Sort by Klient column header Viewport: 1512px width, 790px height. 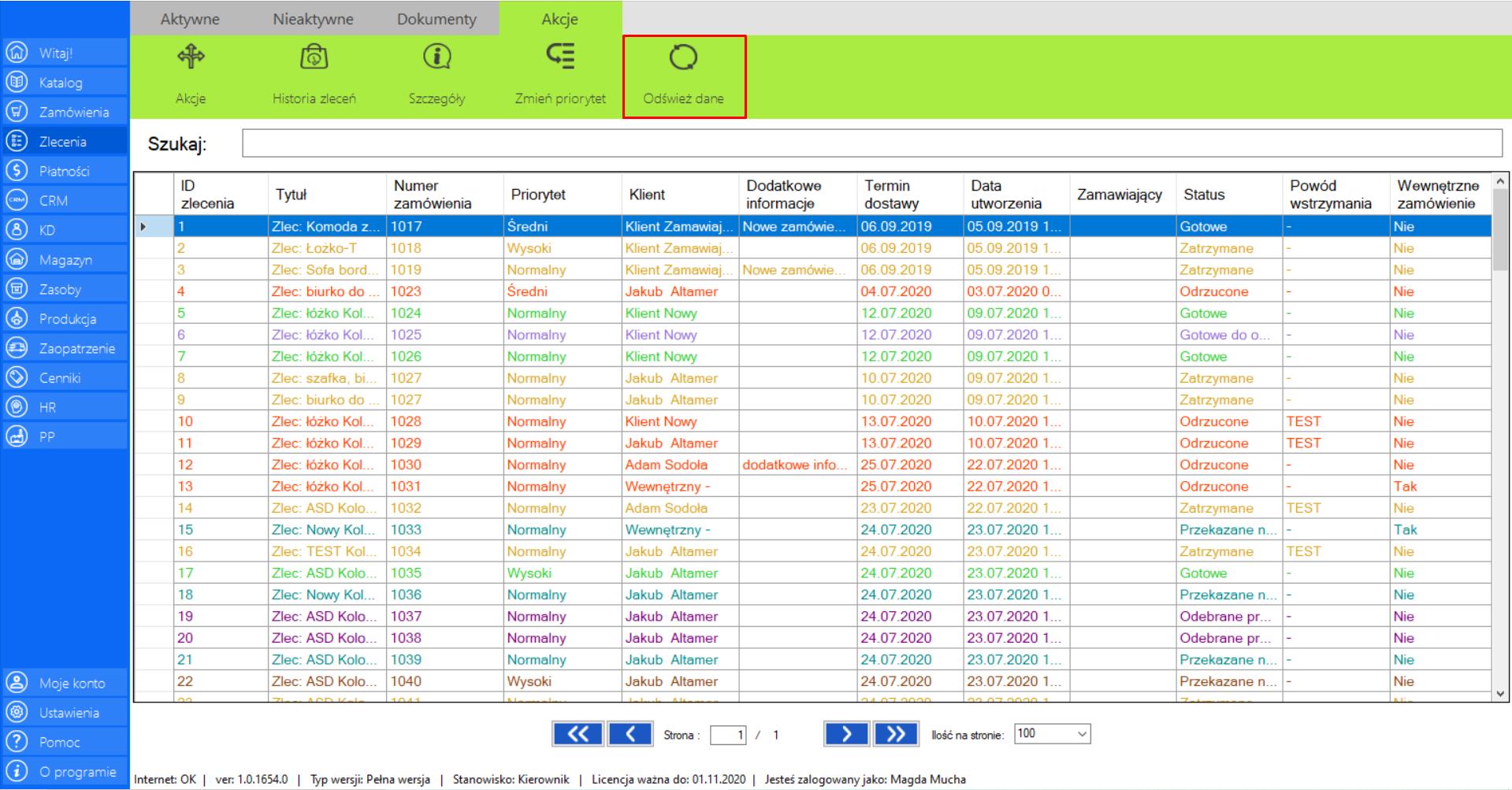(x=680, y=195)
